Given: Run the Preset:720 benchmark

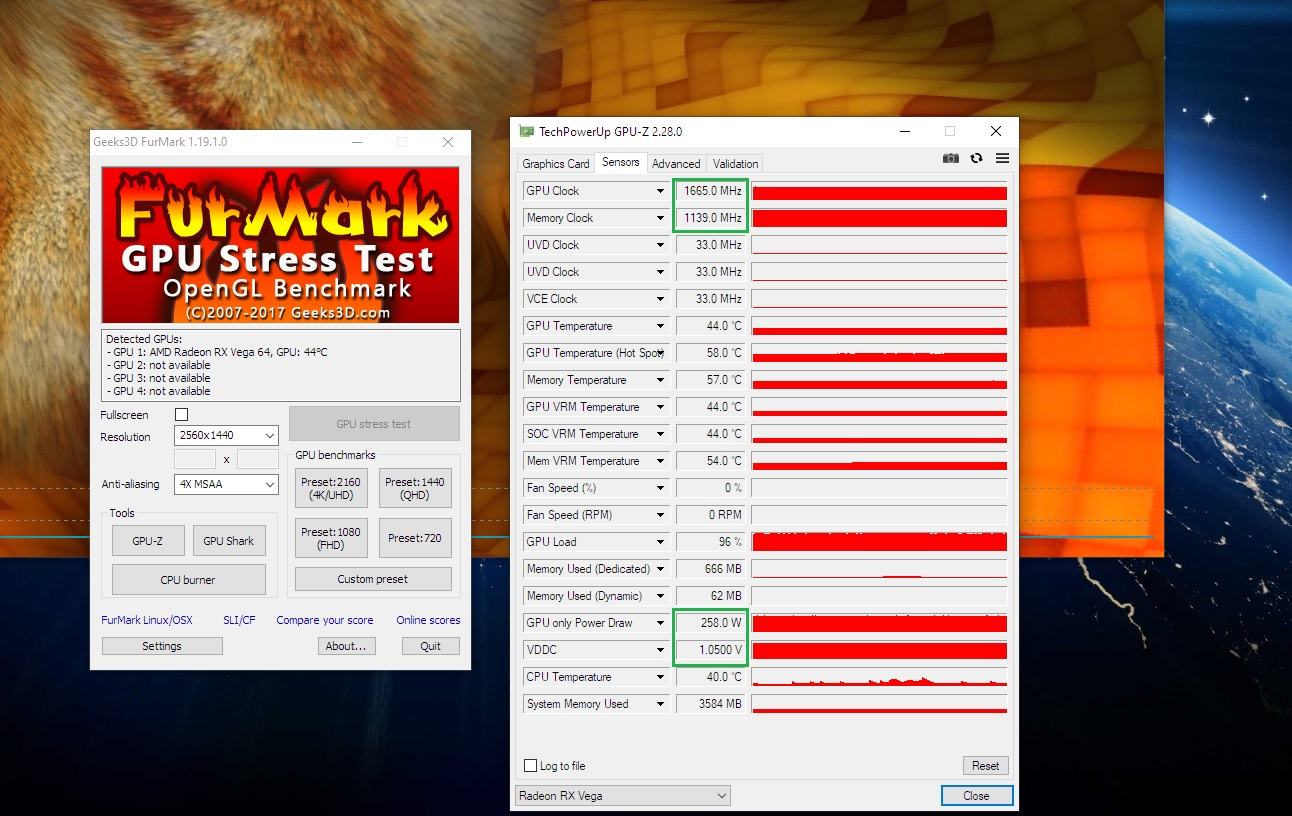Looking at the screenshot, I should click(x=415, y=538).
